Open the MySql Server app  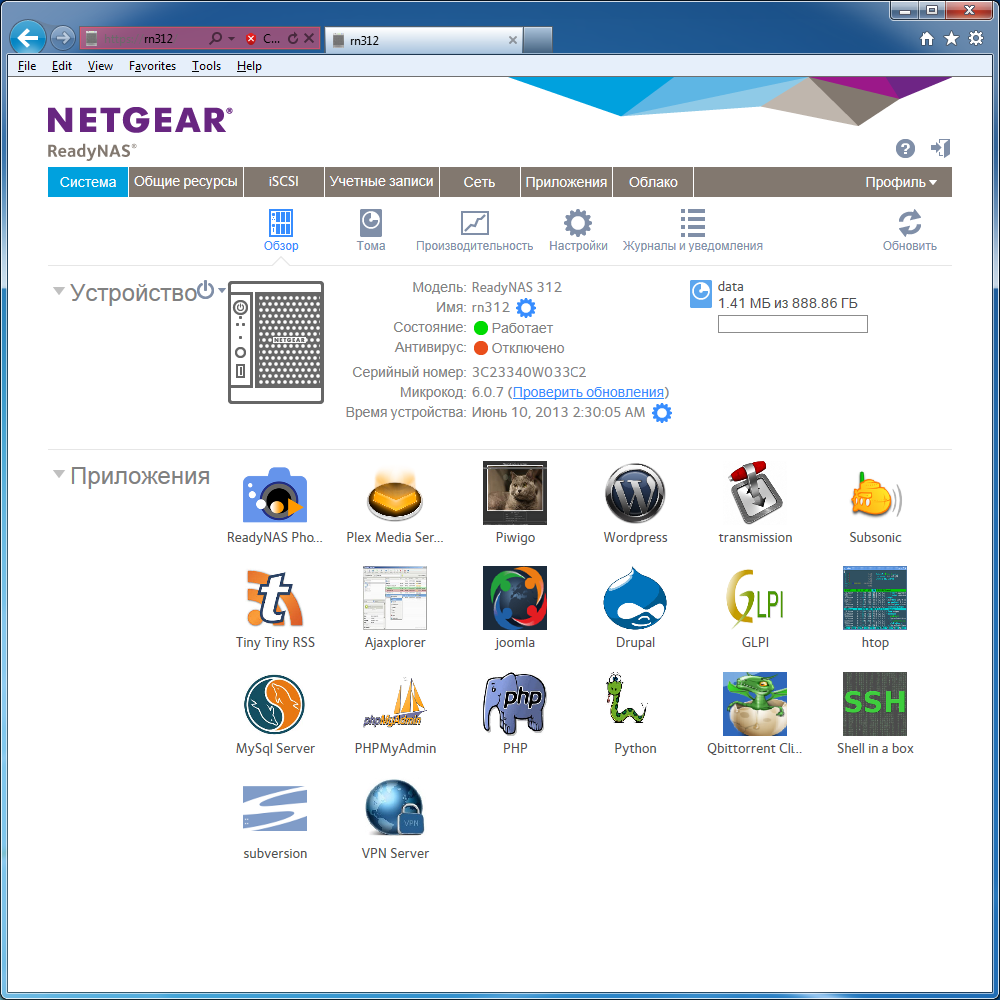pos(275,704)
